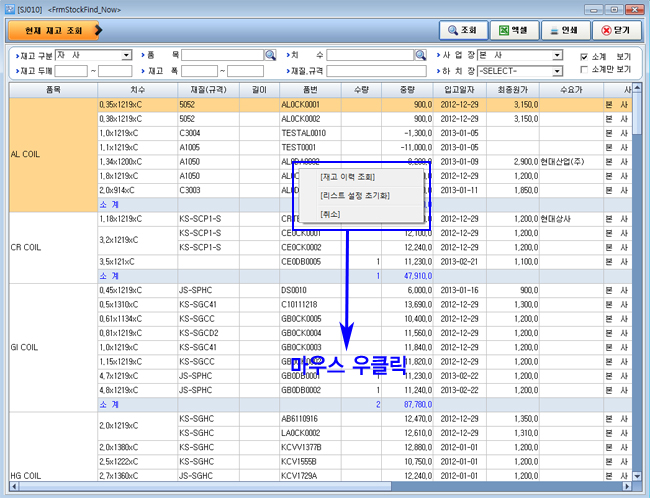Viewport: 650px width, 498px height.
Task: Close the form with the 닫기 button
Action: pos(617,30)
